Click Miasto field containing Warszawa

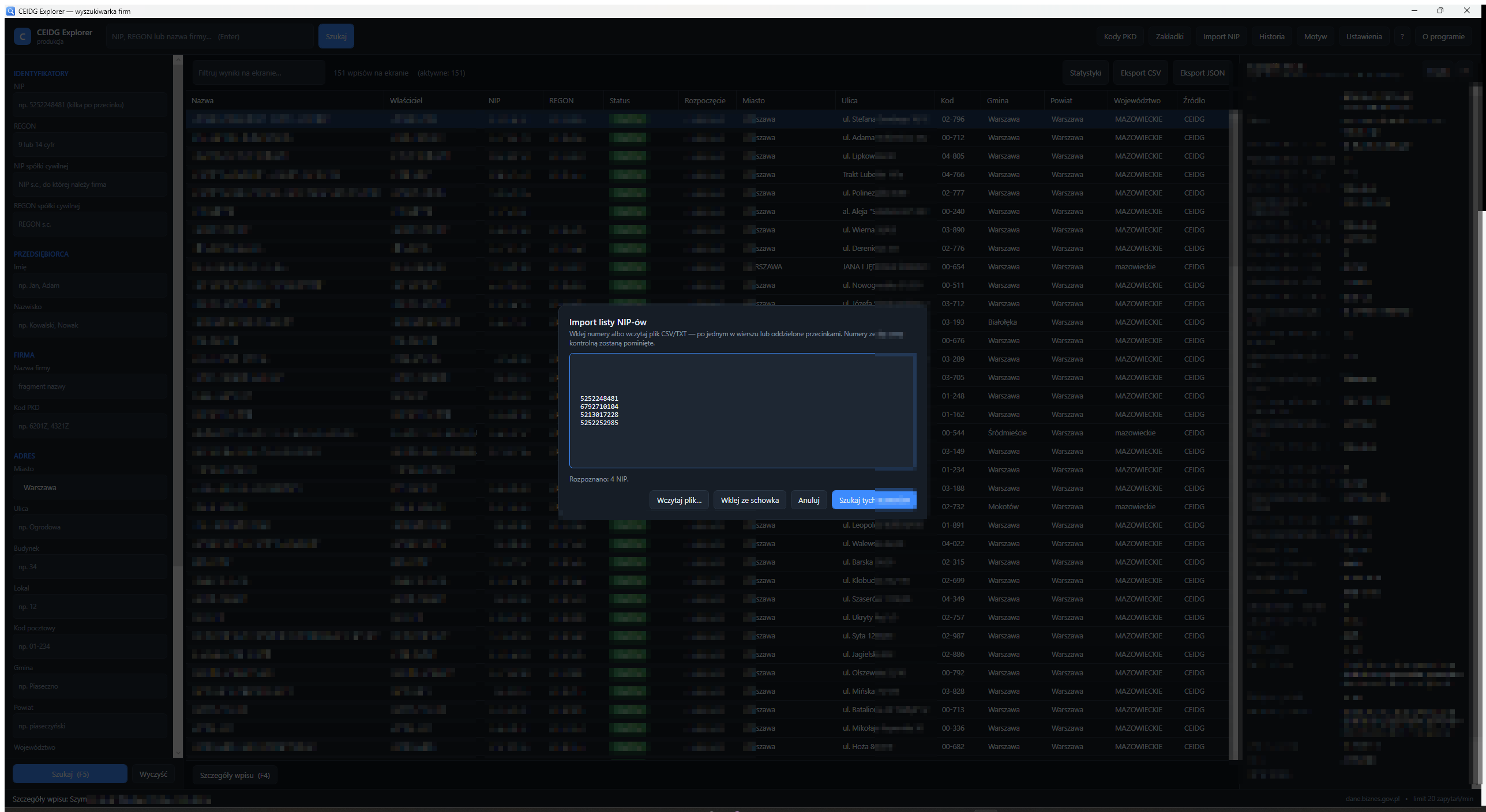pyautogui.click(x=90, y=487)
